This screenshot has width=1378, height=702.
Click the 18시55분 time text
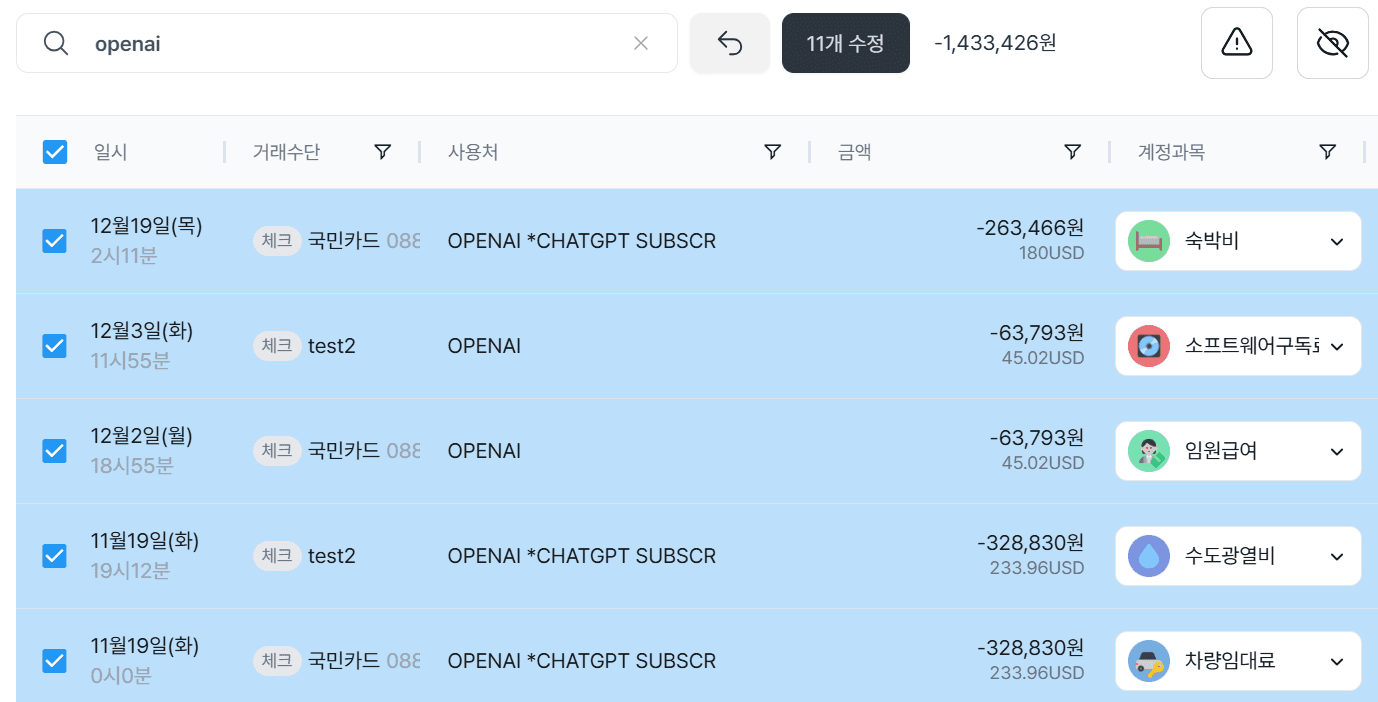pyautogui.click(x=132, y=466)
